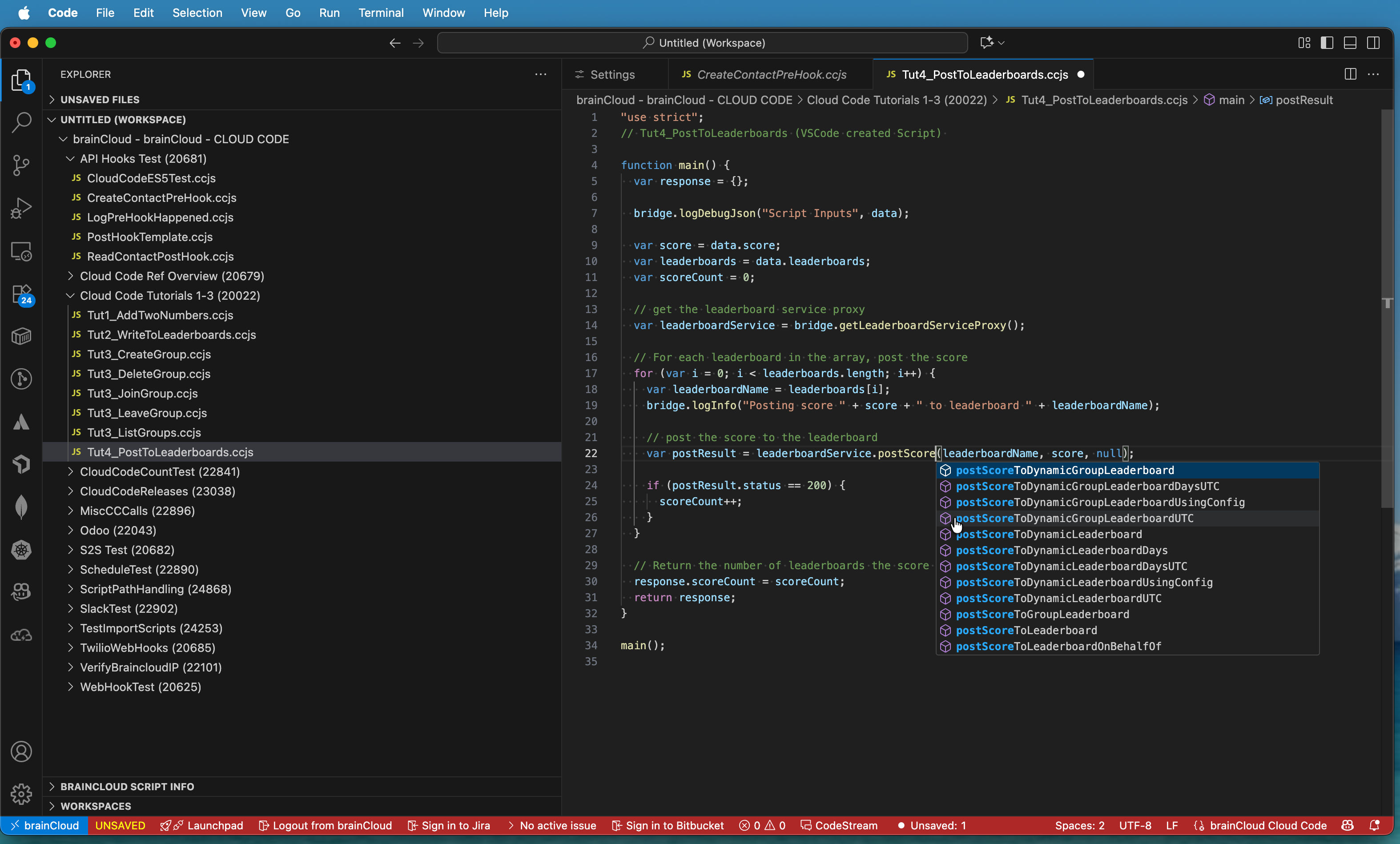Toggle the primary sidebar visibility
Screen dimensions: 1400x844
(1327, 43)
